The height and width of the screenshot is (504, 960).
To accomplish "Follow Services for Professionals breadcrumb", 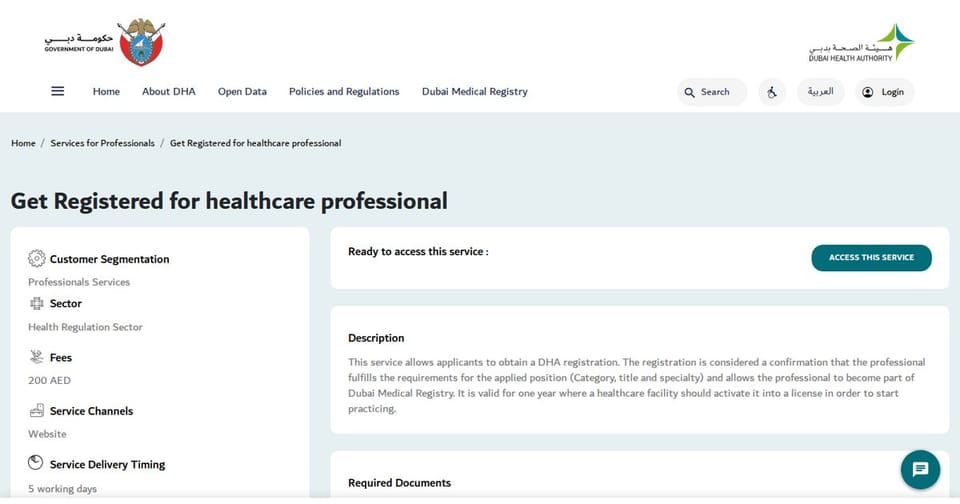I will point(102,143).
